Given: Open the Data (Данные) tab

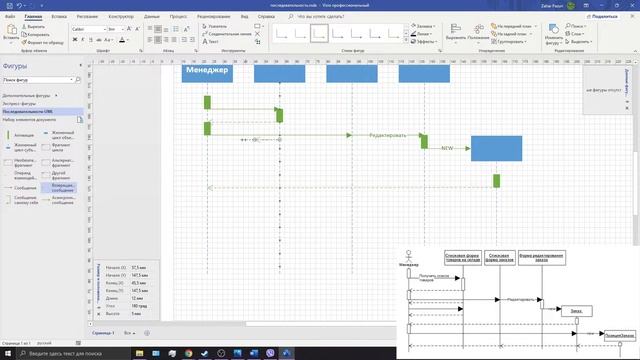Looking at the screenshot, I should pos(151,16).
